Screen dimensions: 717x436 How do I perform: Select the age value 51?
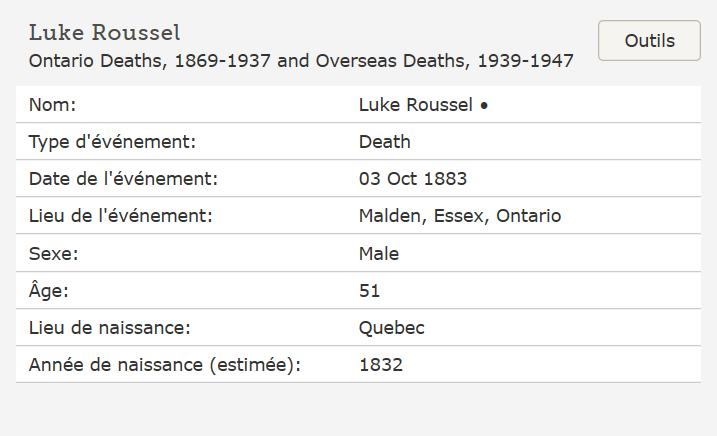(x=369, y=291)
